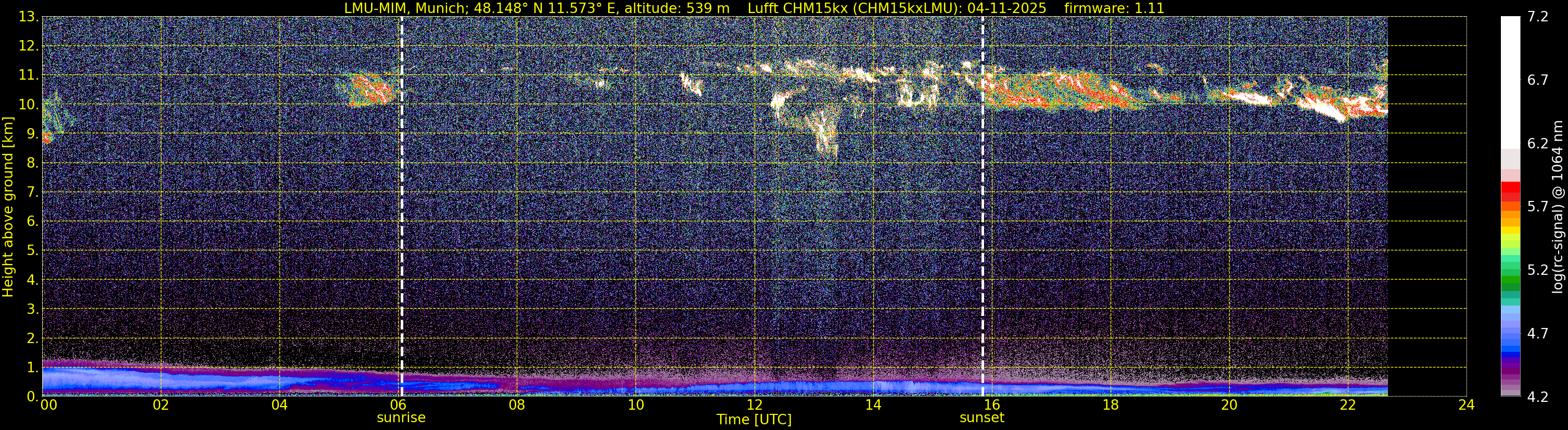Click the height axis tick '10.'
1568x430 pixels.
point(29,105)
